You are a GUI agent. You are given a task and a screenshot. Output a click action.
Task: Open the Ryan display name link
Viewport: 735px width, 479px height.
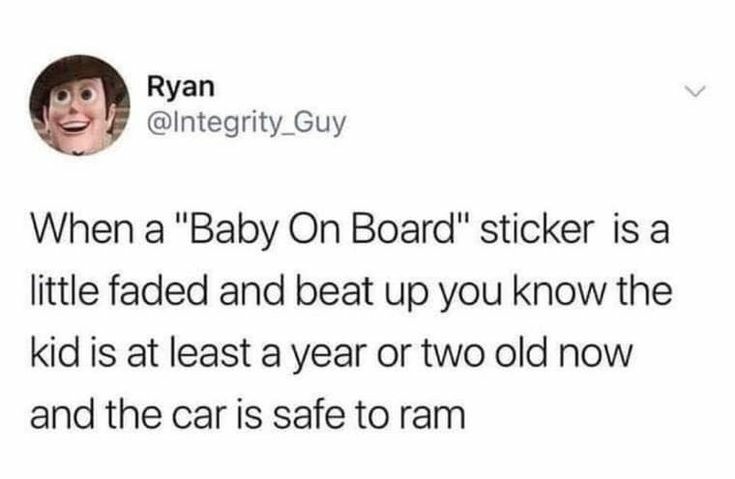[180, 89]
